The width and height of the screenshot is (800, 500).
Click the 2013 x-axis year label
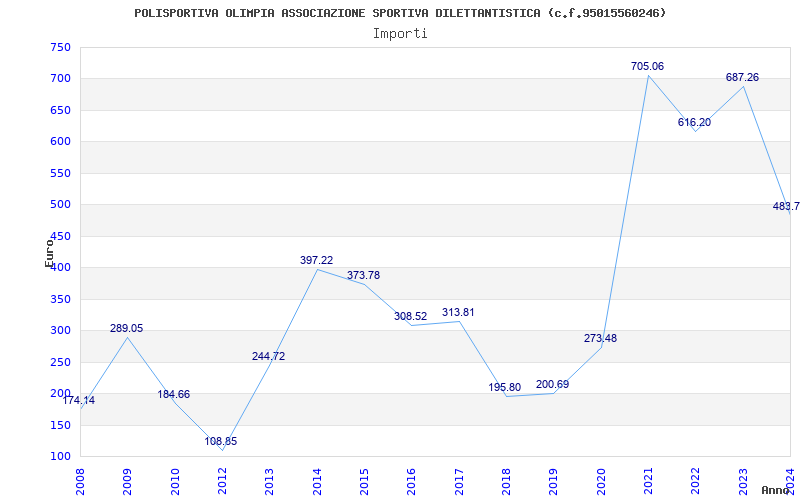pos(270,482)
